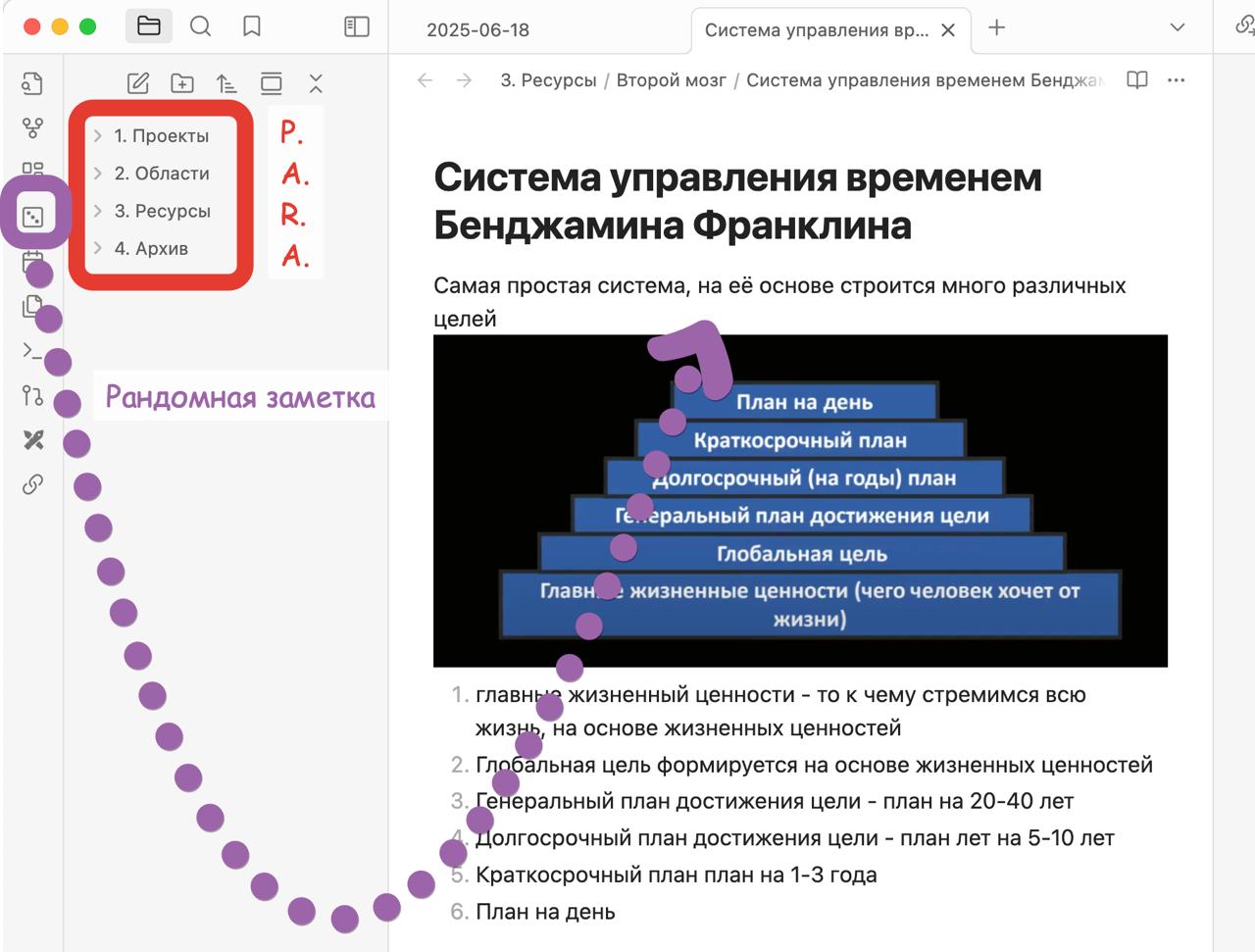
Task: Create a new folder
Action: pos(182,83)
